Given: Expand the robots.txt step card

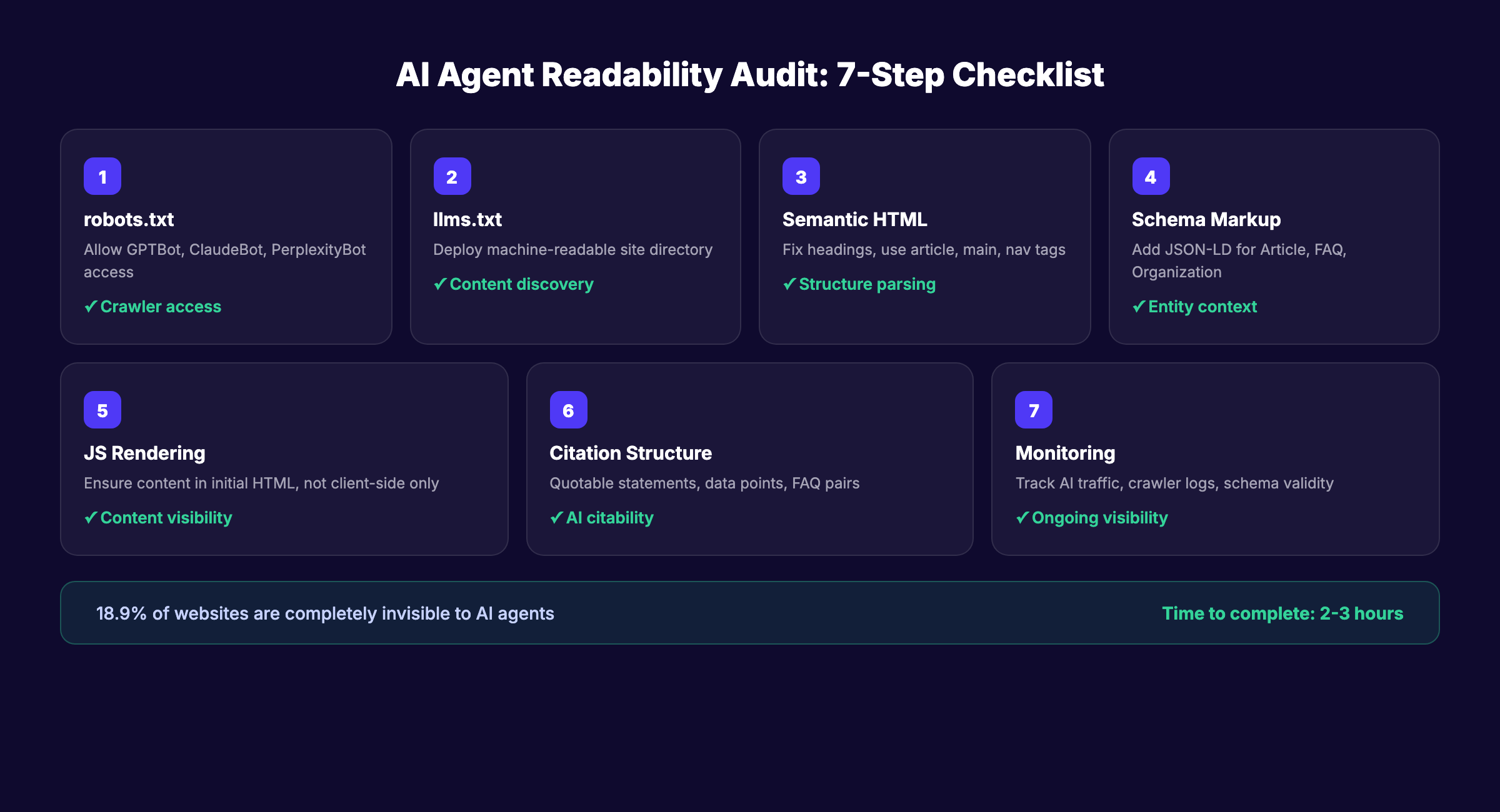Looking at the screenshot, I should [226, 237].
